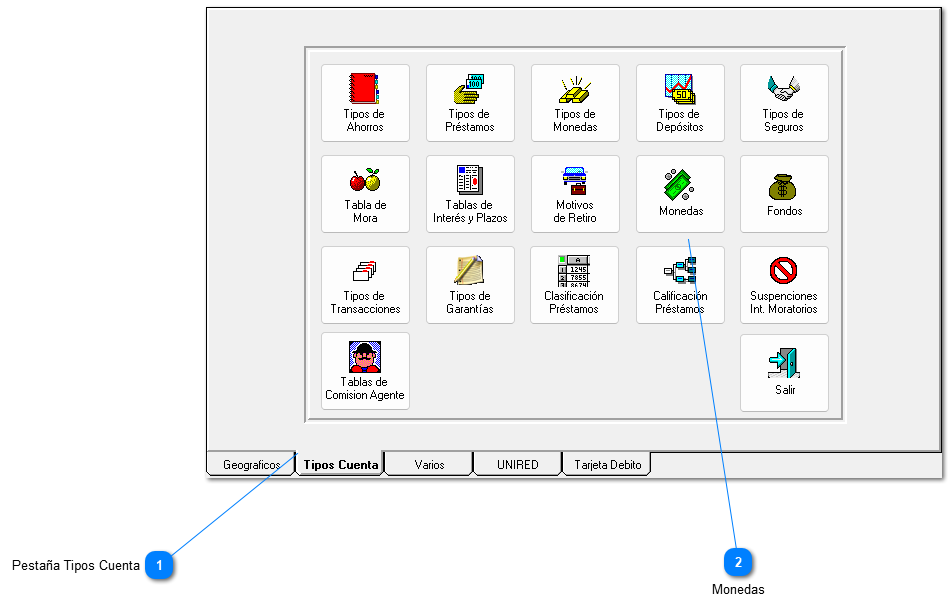
Task: Switch to the Varios tab
Action: click(429, 465)
